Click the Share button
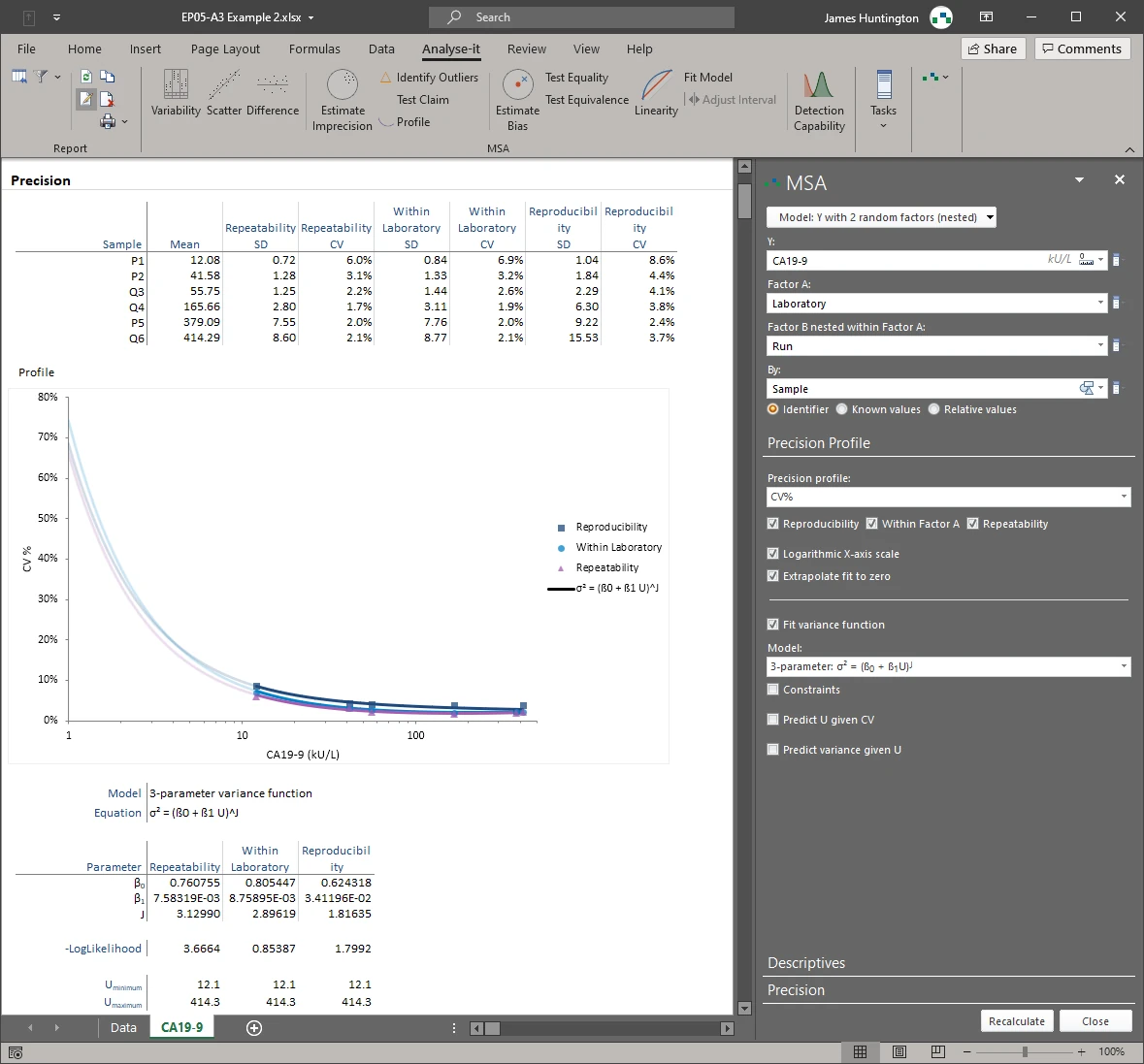Image resolution: width=1144 pixels, height=1064 pixels. pyautogui.click(x=993, y=48)
